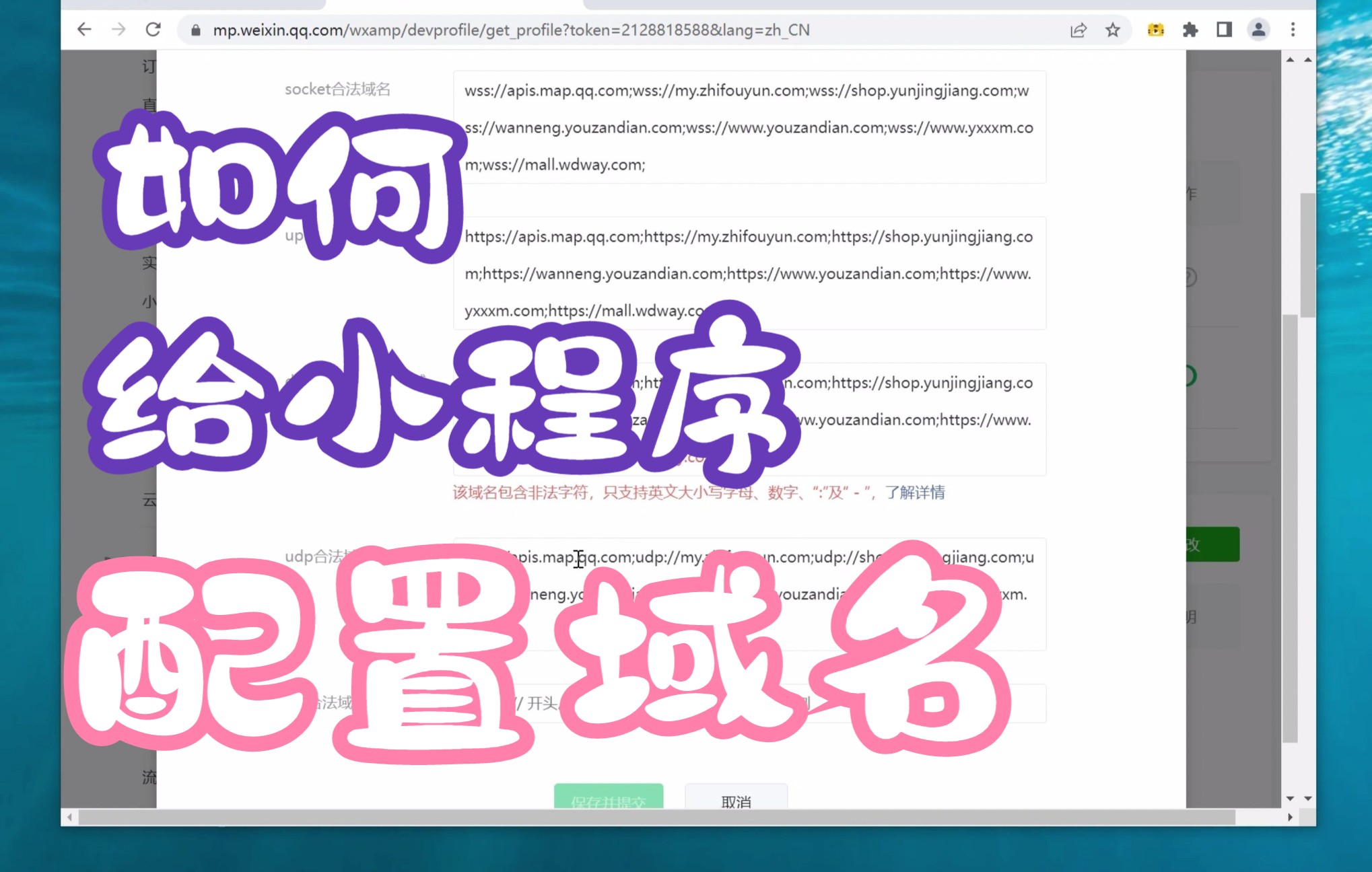Click the horizontal scroll-right arrow
Image resolution: width=1372 pixels, height=872 pixels.
click(x=1290, y=817)
